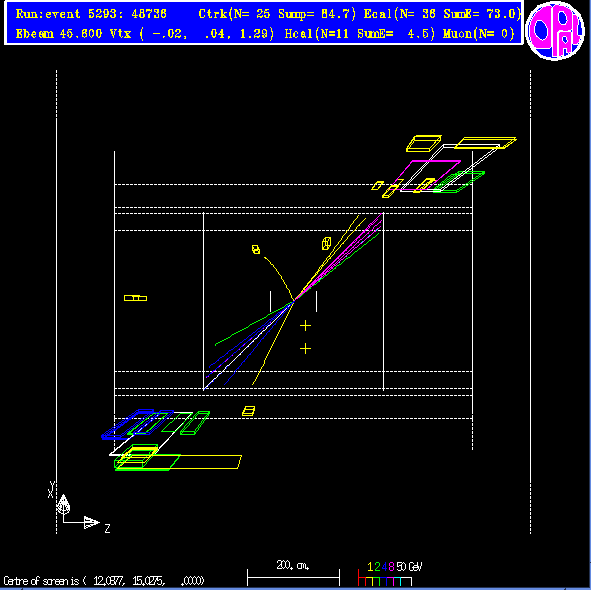The height and width of the screenshot is (590, 591).
Task: Click the Centre of screen coordinates text
Action: coord(104,581)
